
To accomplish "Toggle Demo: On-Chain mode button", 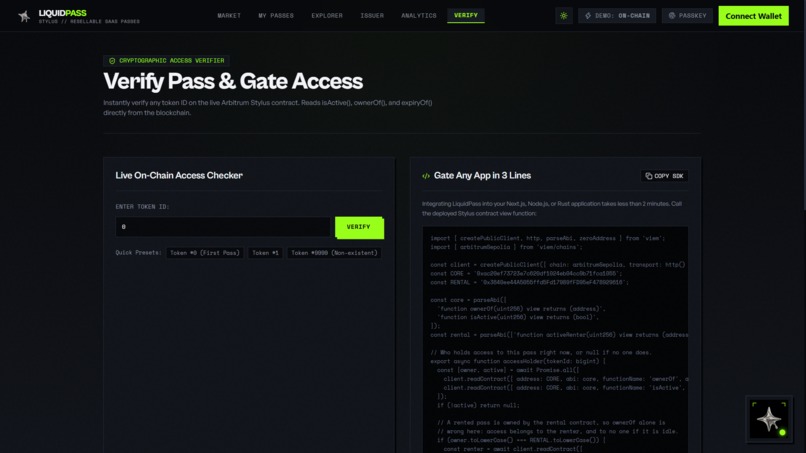I will click(x=617, y=16).
